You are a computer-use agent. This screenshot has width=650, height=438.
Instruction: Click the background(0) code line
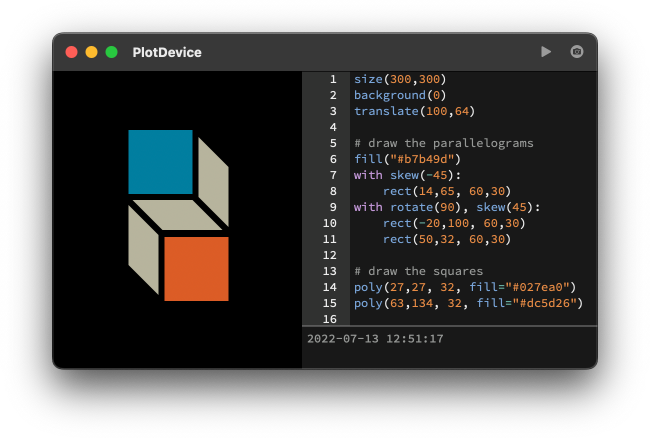[x=395, y=95]
